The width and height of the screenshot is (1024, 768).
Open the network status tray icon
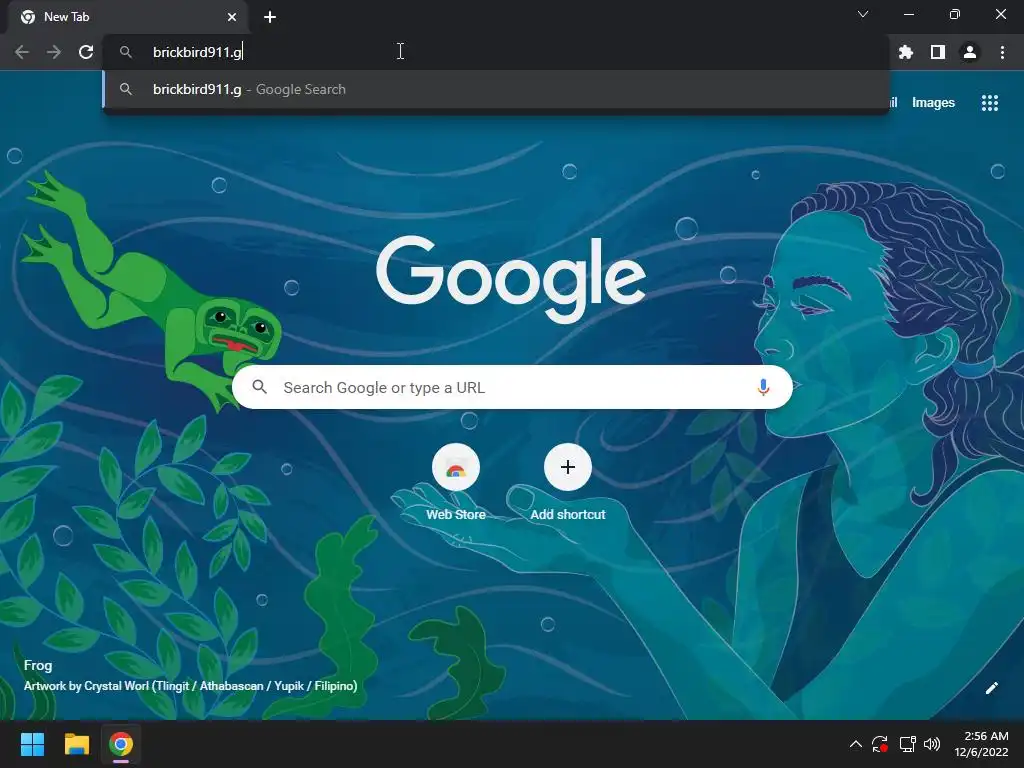pos(907,744)
